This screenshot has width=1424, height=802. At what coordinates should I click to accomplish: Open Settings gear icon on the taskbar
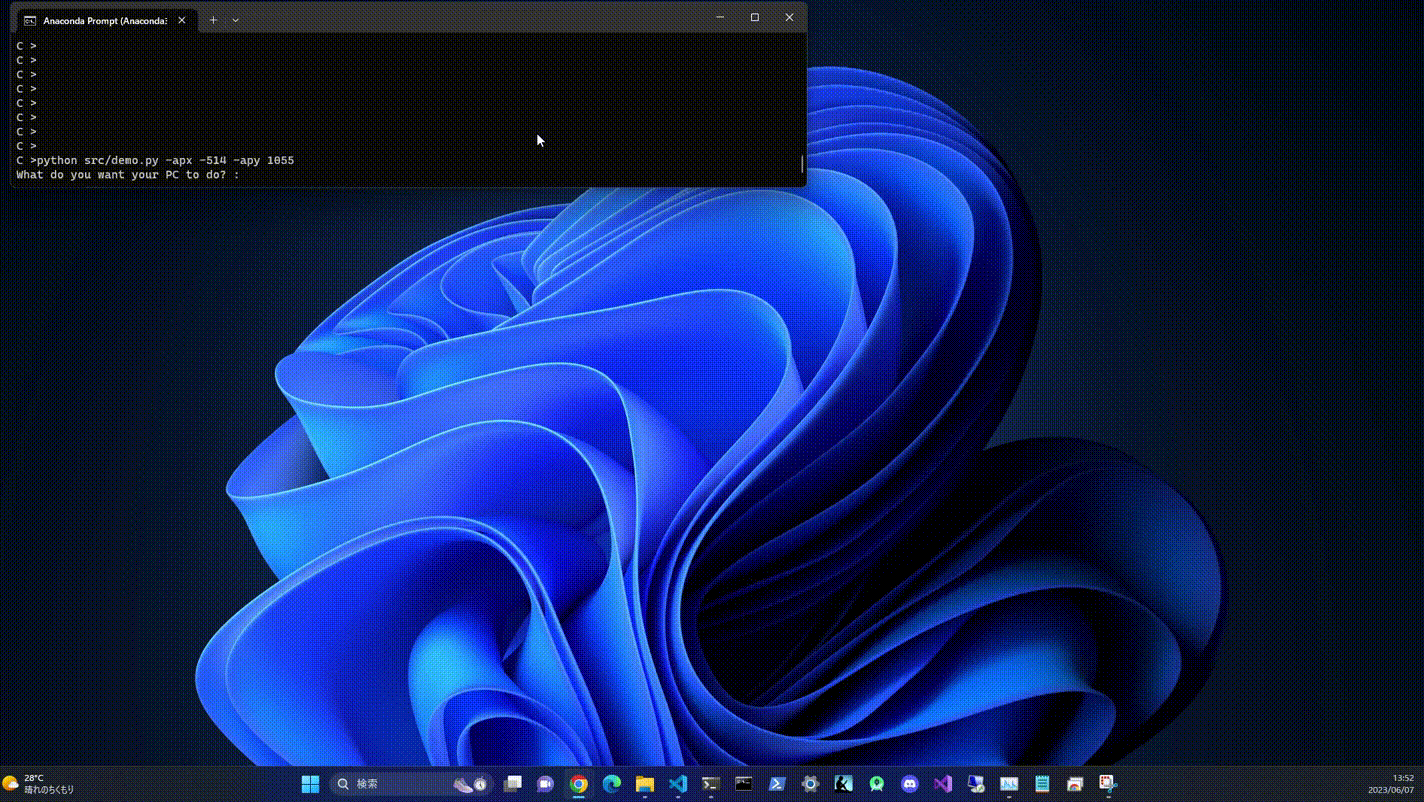coord(810,784)
